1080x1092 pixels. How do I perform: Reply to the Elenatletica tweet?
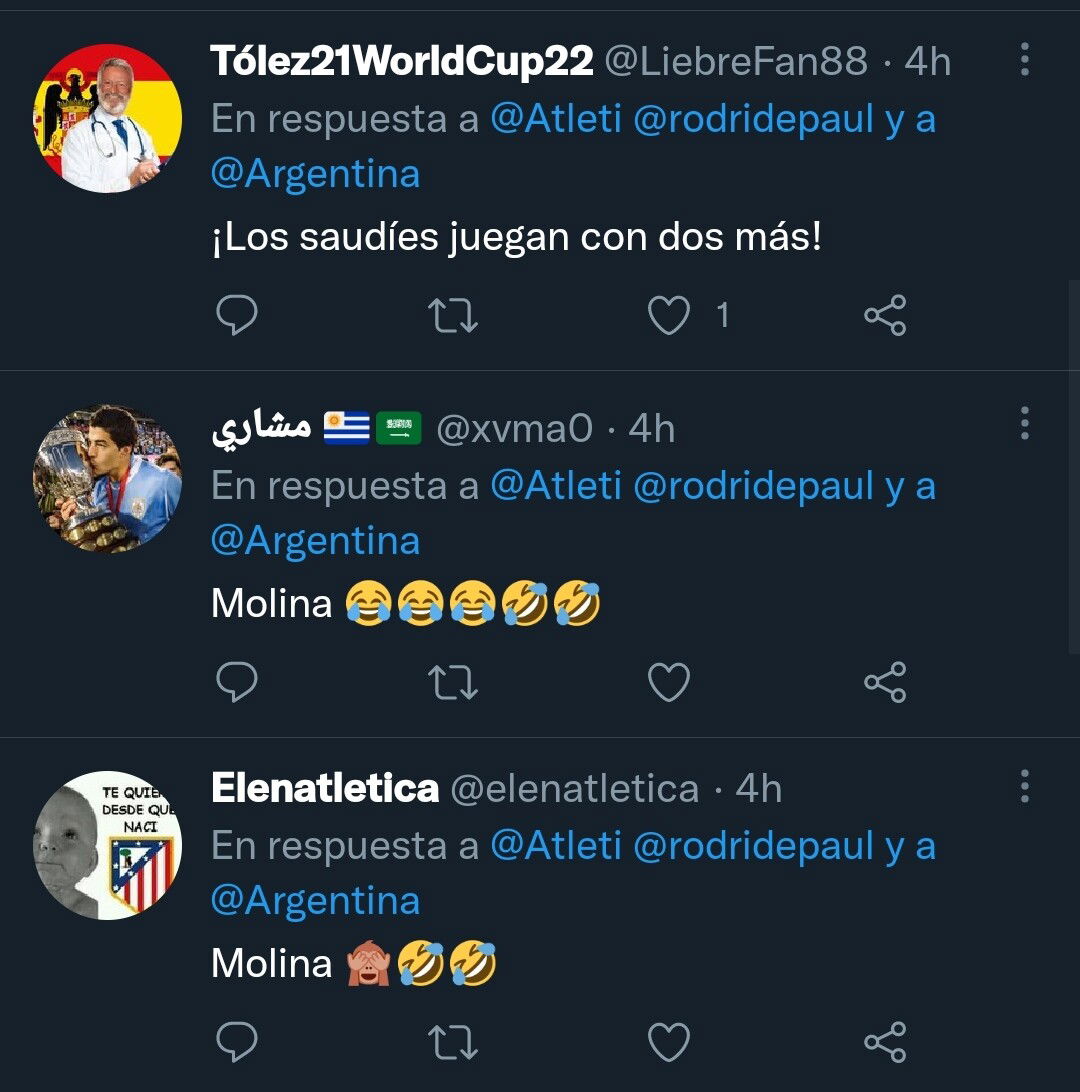(237, 1042)
